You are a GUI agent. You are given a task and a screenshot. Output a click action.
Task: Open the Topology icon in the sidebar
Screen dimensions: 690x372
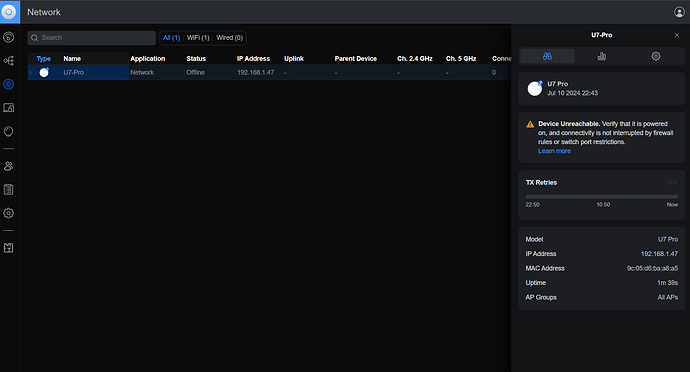(x=8, y=61)
